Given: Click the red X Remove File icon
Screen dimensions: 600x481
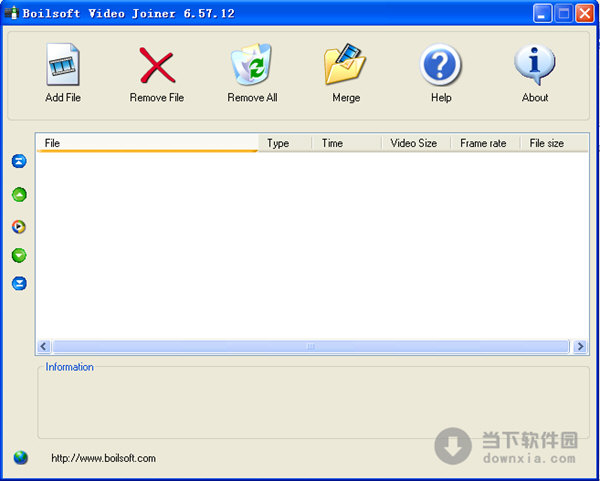Looking at the screenshot, I should pyautogui.click(x=157, y=65).
